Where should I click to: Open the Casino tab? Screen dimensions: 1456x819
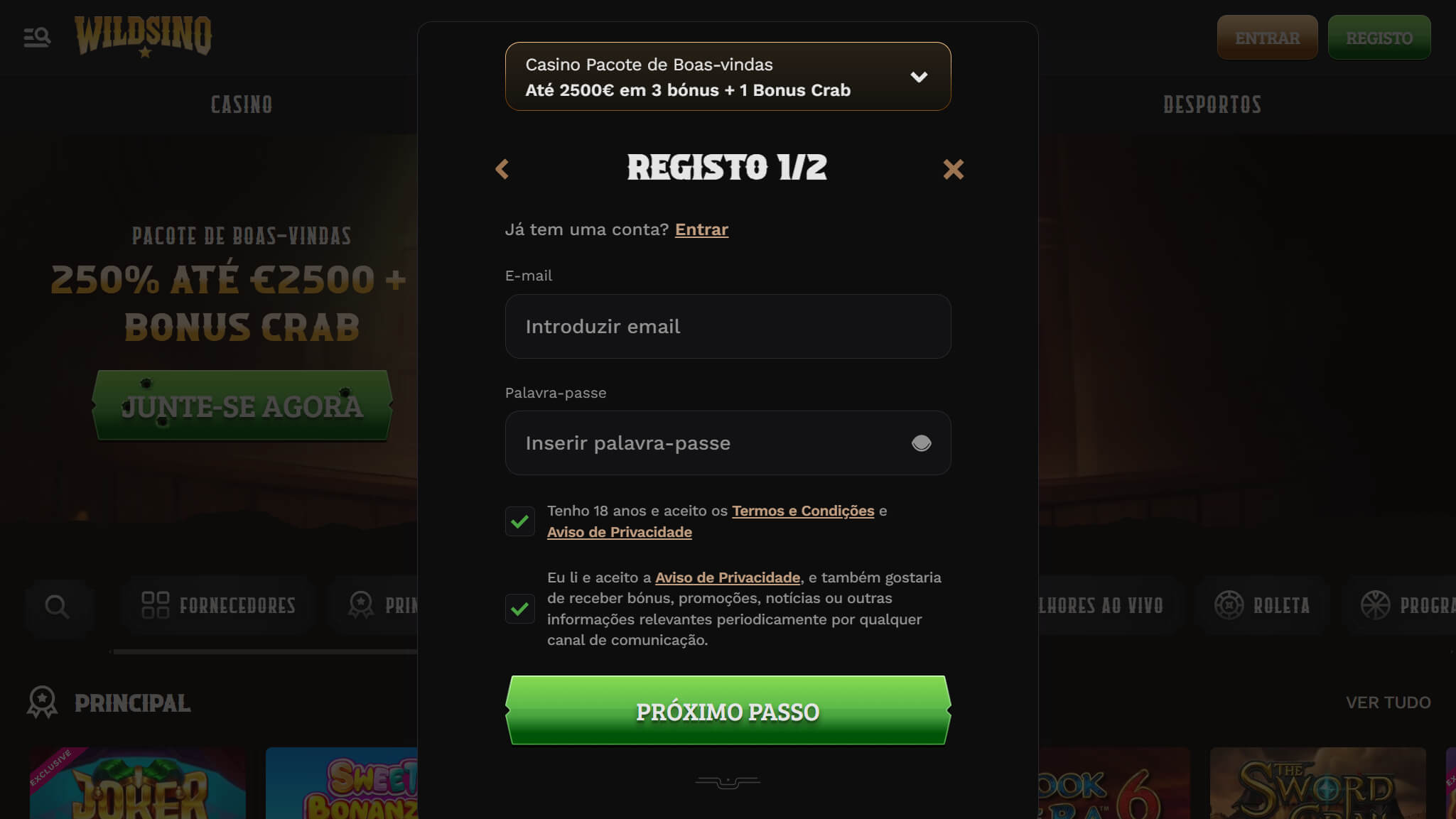[x=242, y=105]
